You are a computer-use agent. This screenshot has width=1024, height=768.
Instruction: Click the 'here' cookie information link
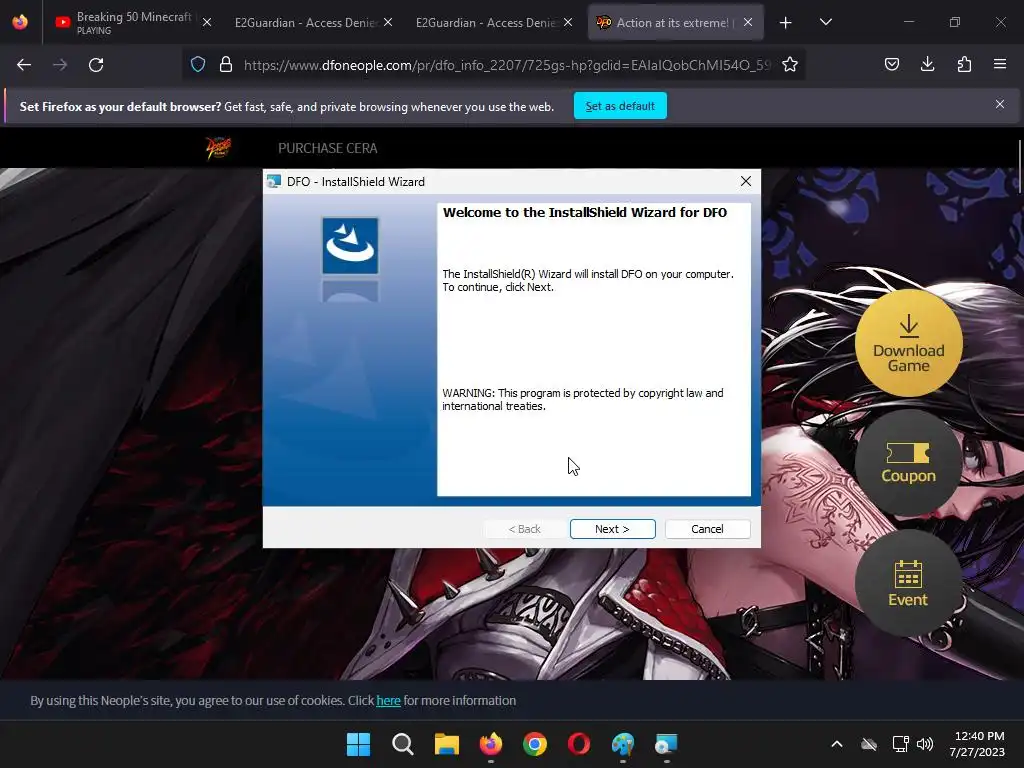[x=388, y=701]
